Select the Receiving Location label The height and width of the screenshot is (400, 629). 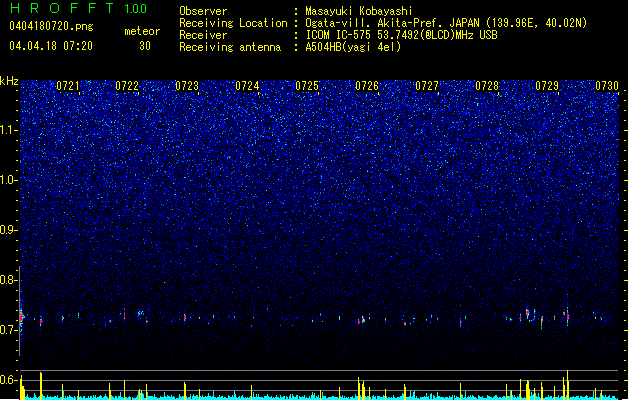(233, 23)
